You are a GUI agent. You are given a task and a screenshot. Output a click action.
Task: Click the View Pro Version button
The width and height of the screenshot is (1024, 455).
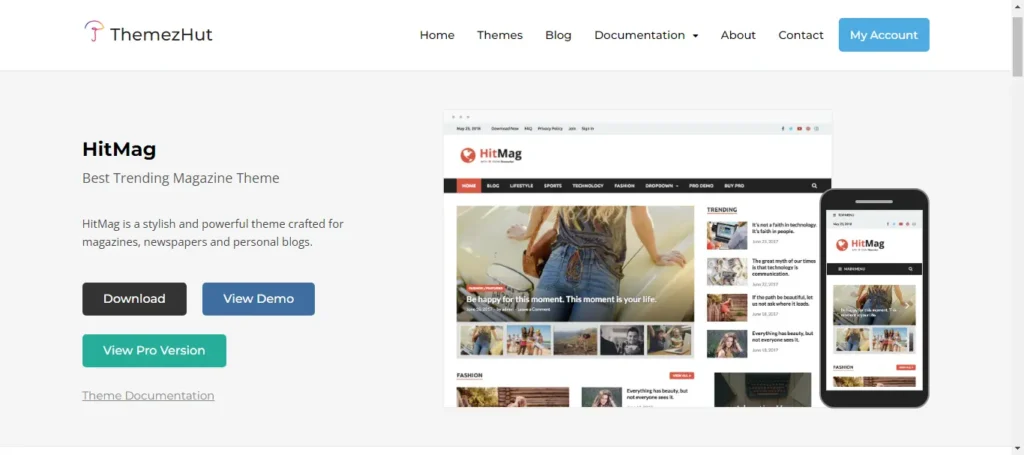[x=154, y=351]
